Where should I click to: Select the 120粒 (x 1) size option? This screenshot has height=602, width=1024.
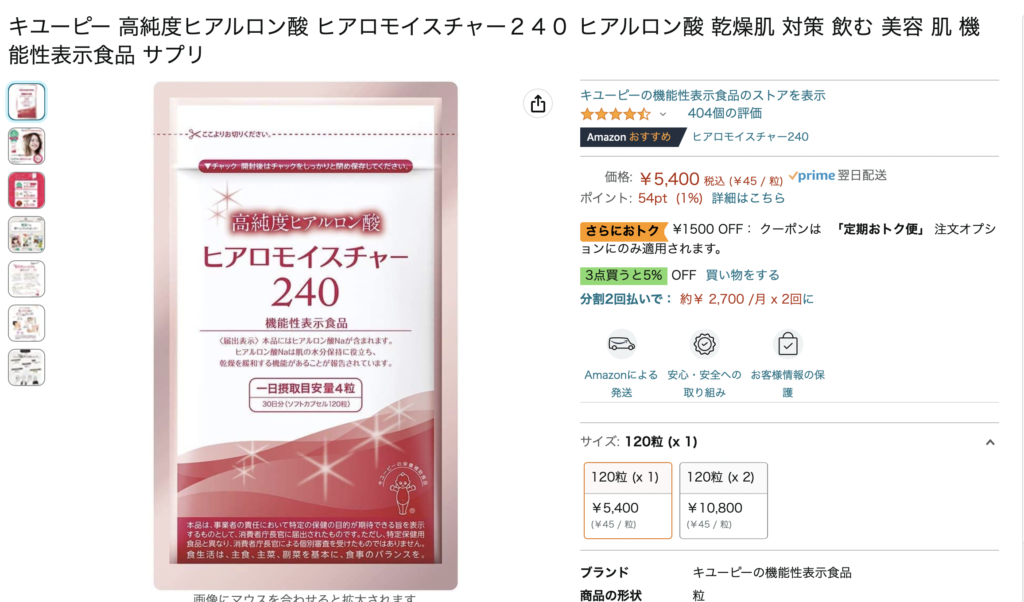tap(628, 500)
